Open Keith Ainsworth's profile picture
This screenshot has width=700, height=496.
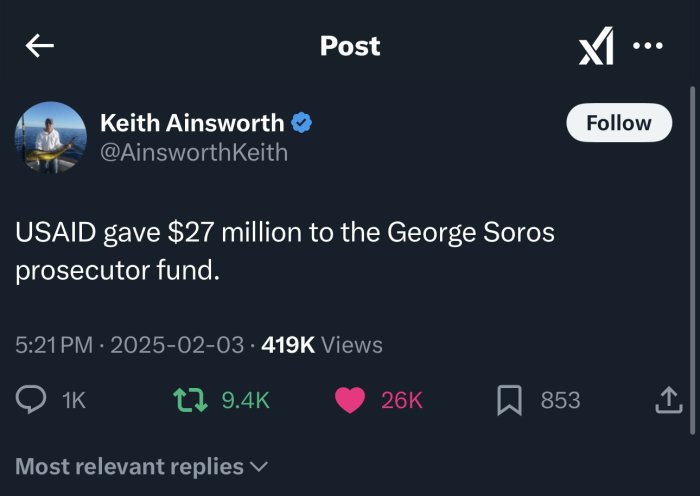pos(50,137)
